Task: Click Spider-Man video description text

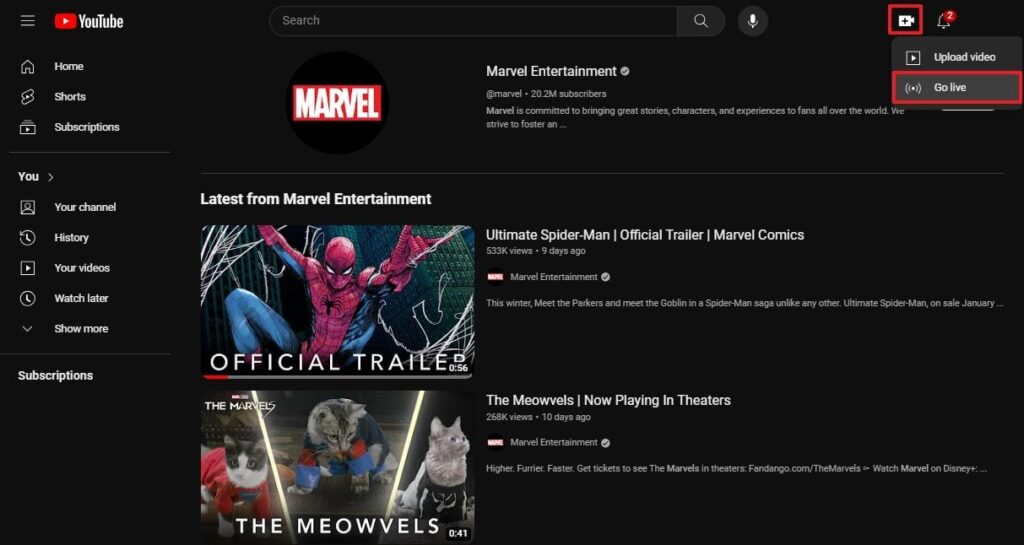Action: pyautogui.click(x=744, y=304)
